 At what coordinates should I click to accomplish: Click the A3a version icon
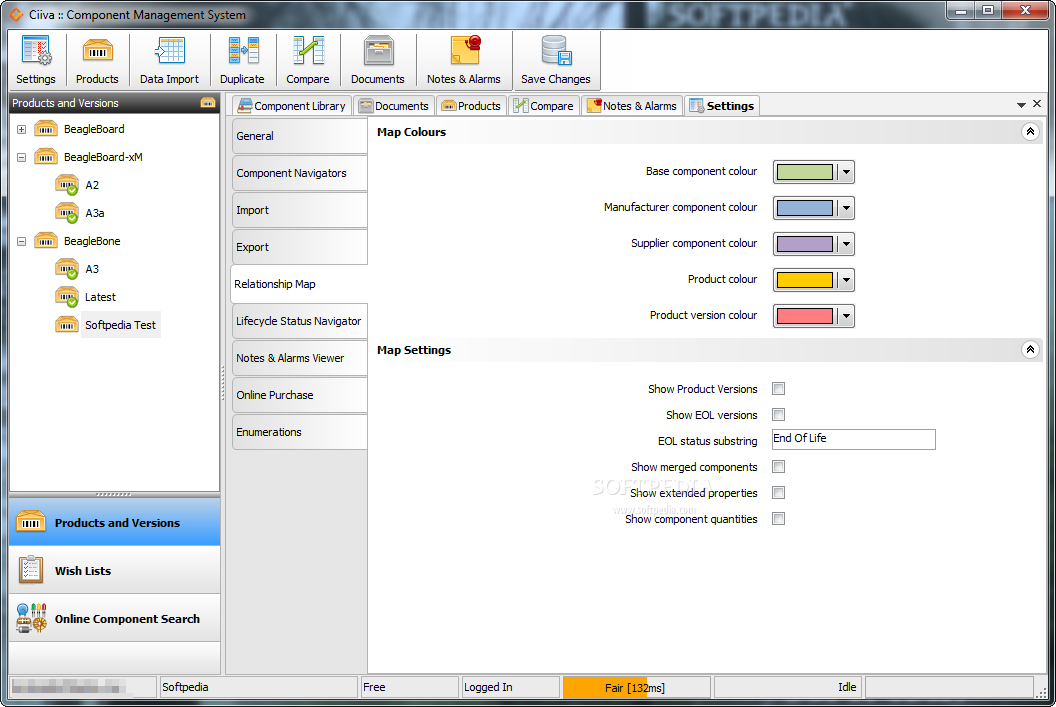pyautogui.click(x=67, y=213)
